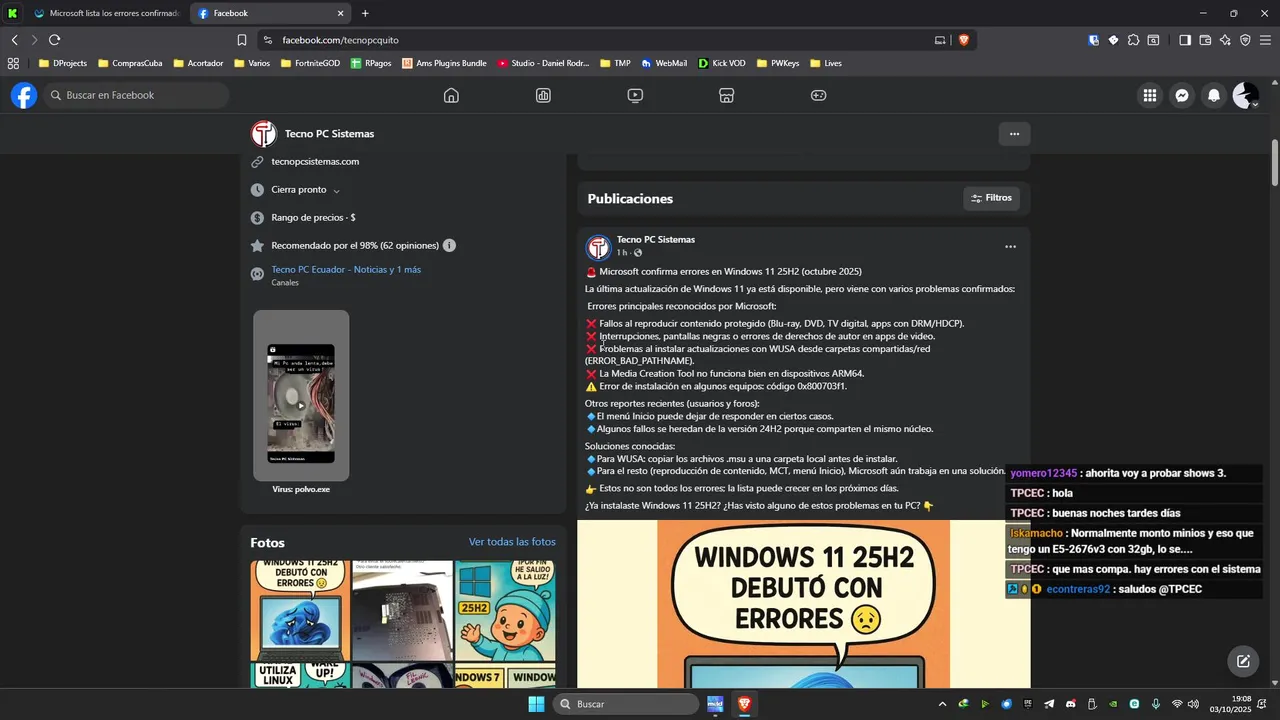This screenshot has width=1280, height=720.
Task: Click the install app icon in address bar
Action: pos(940,40)
